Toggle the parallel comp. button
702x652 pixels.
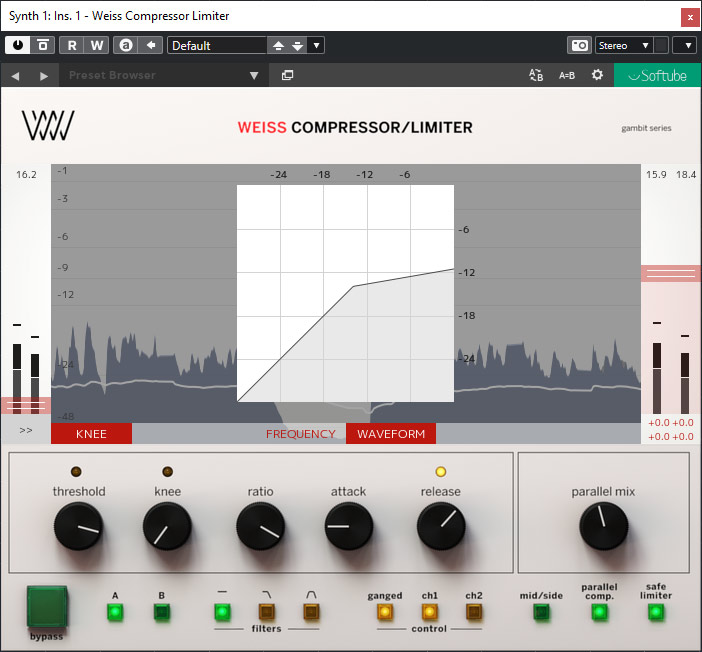(x=599, y=612)
